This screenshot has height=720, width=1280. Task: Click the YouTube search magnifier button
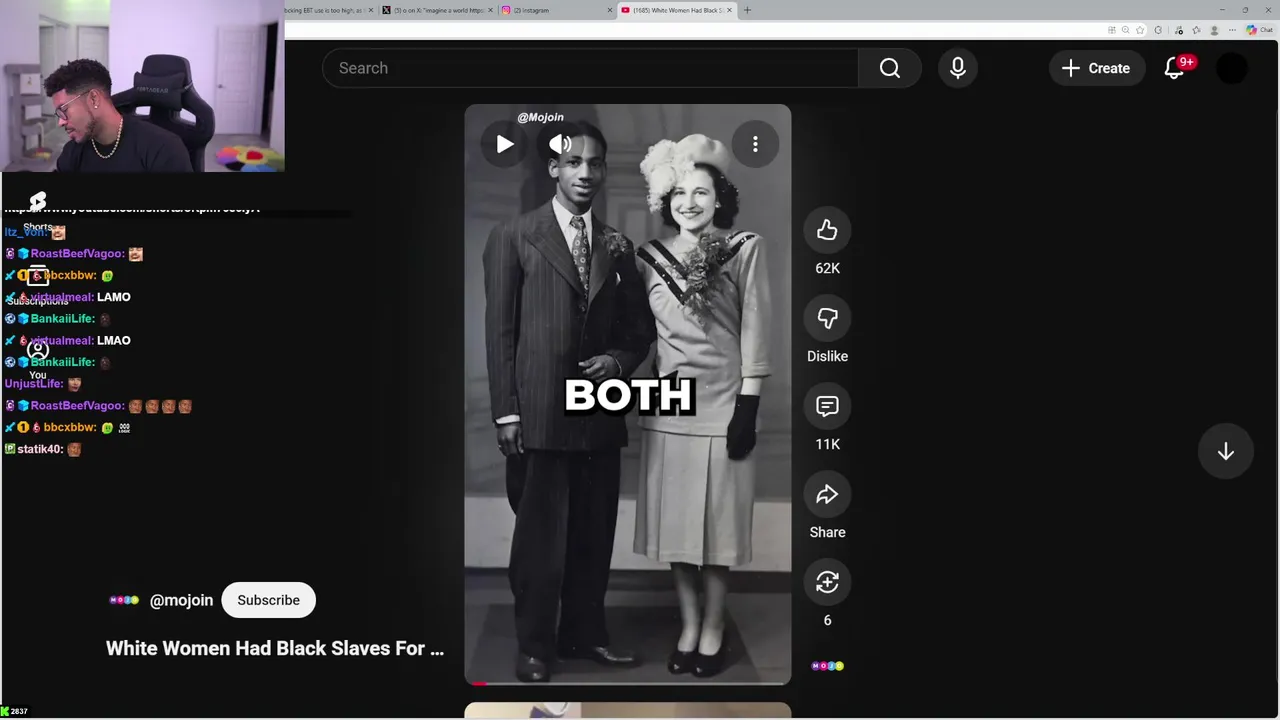tap(890, 68)
